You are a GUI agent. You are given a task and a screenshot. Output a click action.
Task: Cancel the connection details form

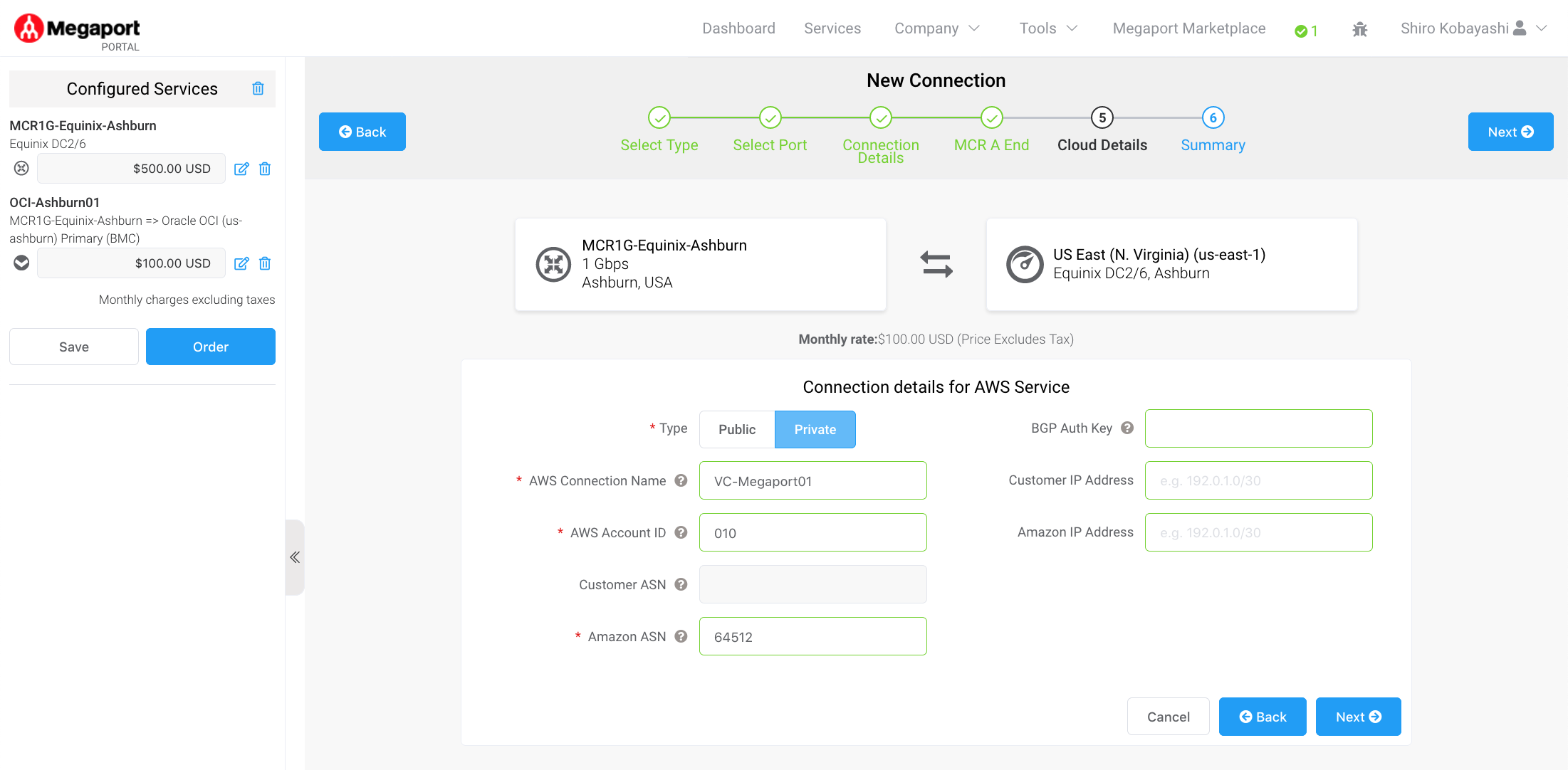click(1168, 717)
